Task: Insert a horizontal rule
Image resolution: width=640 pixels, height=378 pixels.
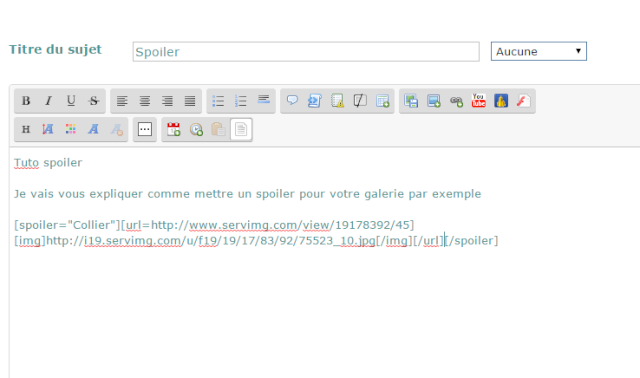Action: (264, 100)
